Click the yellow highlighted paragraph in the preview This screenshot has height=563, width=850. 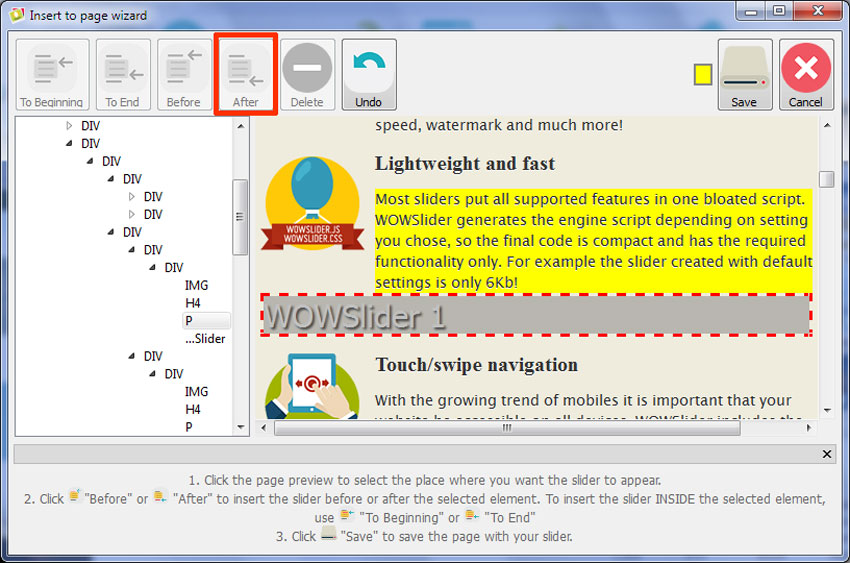pyautogui.click(x=593, y=241)
